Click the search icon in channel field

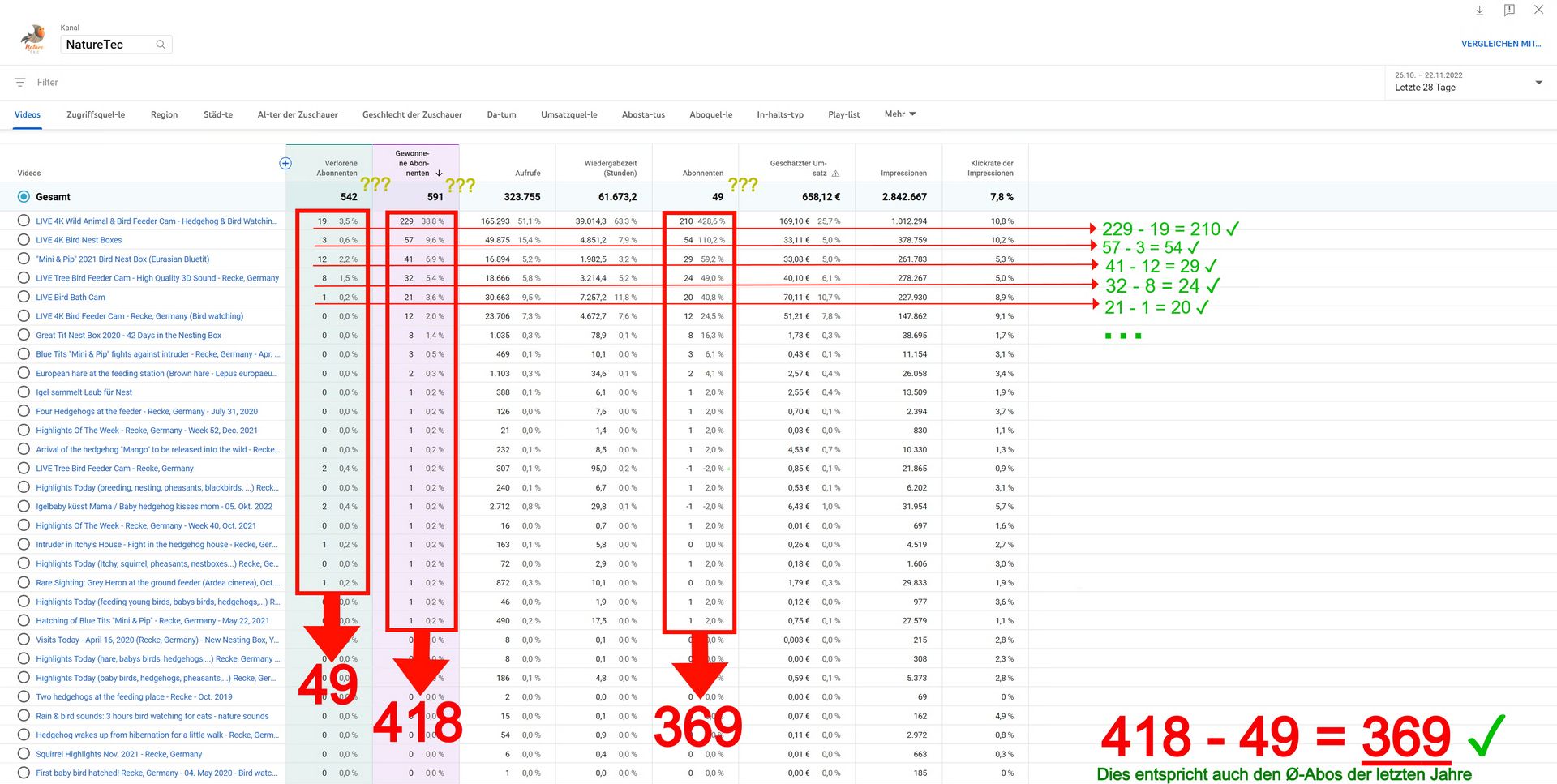pos(161,45)
